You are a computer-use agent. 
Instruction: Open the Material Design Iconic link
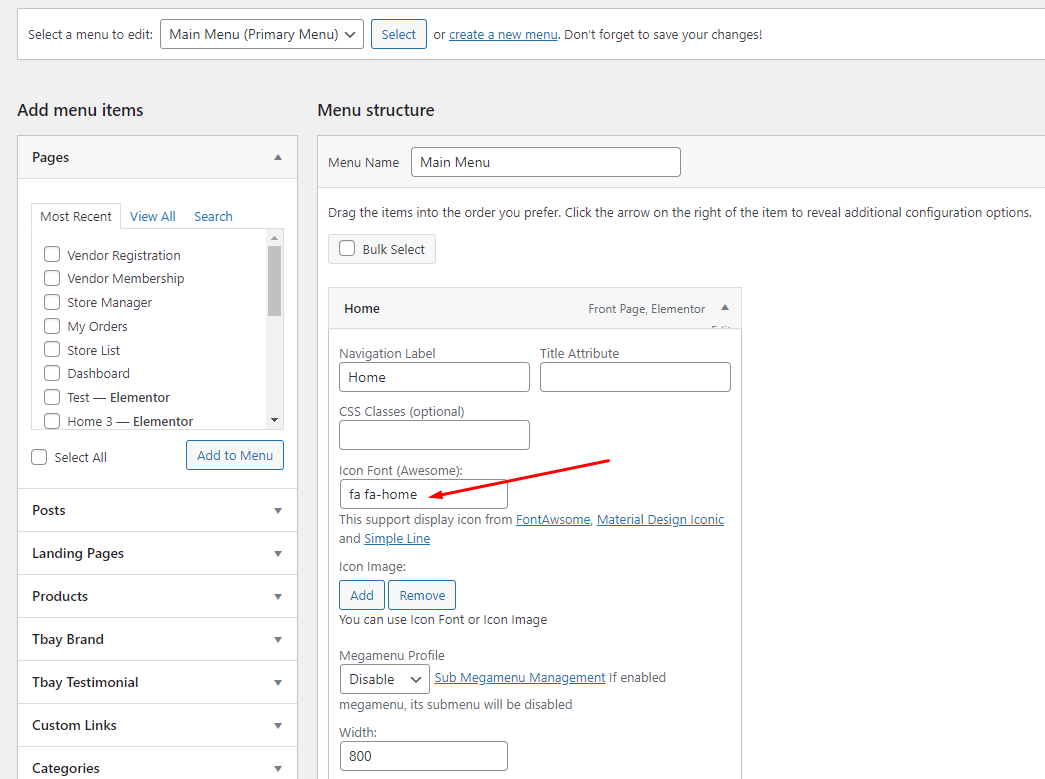pyautogui.click(x=660, y=520)
